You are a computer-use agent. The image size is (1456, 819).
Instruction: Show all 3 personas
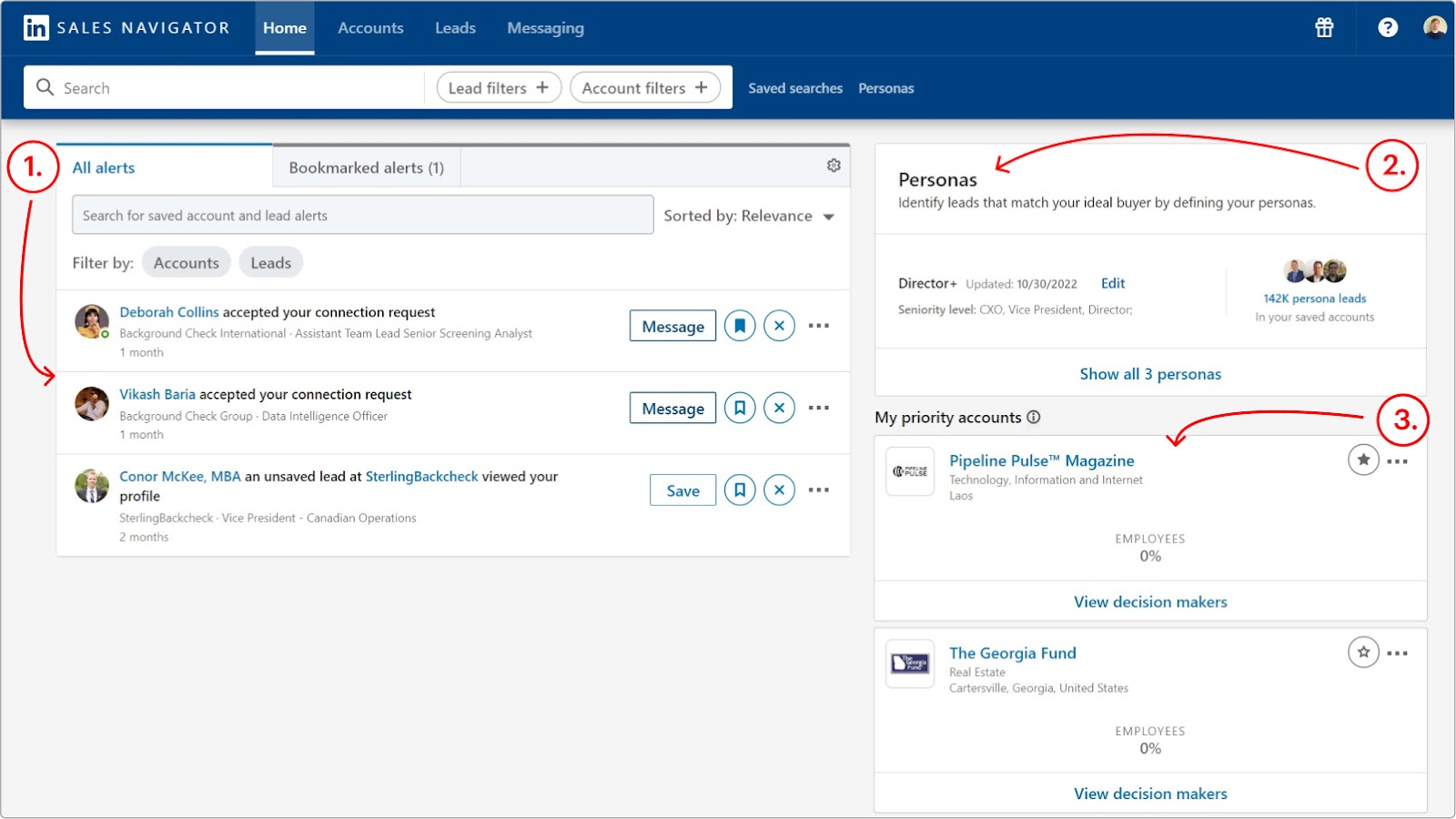coord(1150,373)
